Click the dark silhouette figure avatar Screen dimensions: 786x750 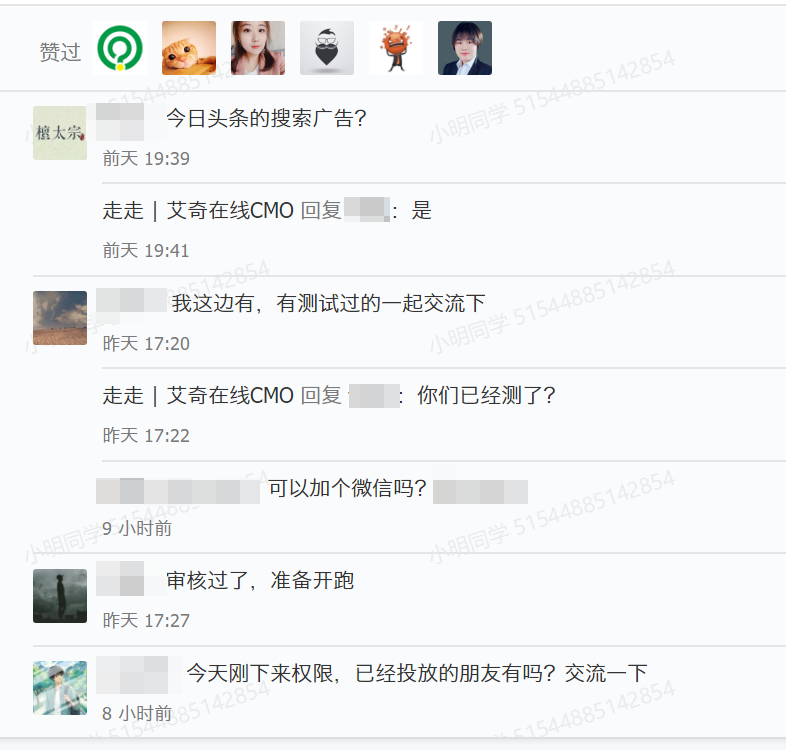(x=60, y=596)
